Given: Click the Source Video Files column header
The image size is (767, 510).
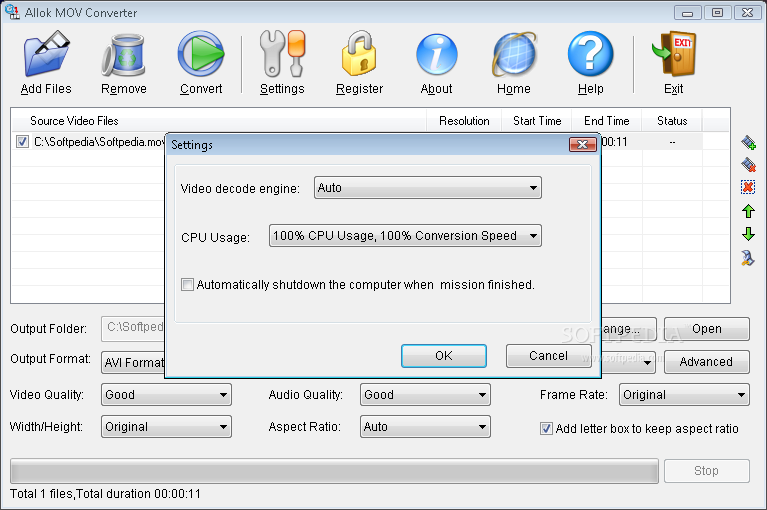Looking at the screenshot, I should [x=219, y=121].
